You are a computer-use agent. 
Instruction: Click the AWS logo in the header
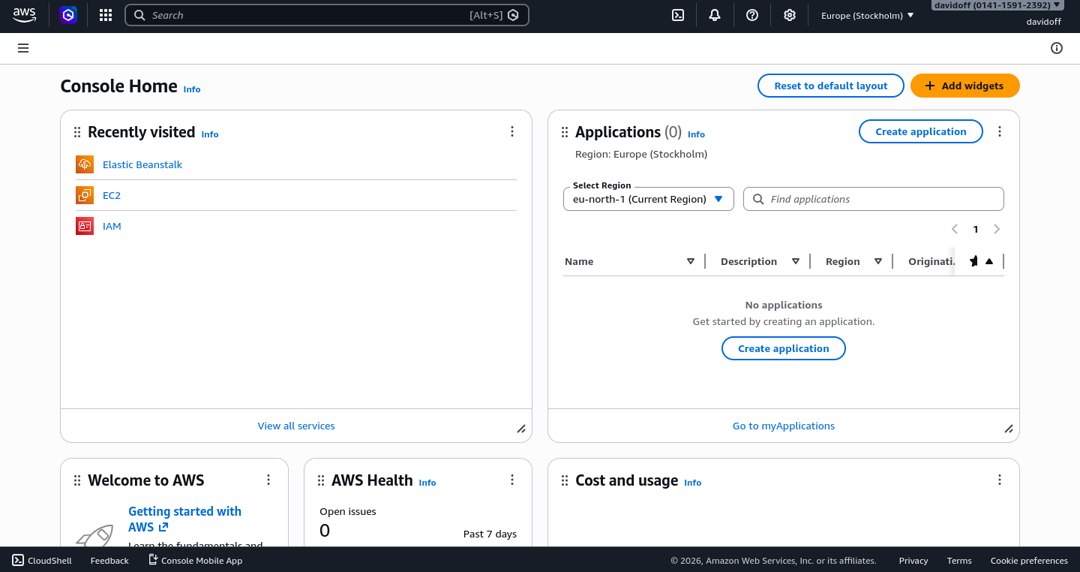point(24,15)
